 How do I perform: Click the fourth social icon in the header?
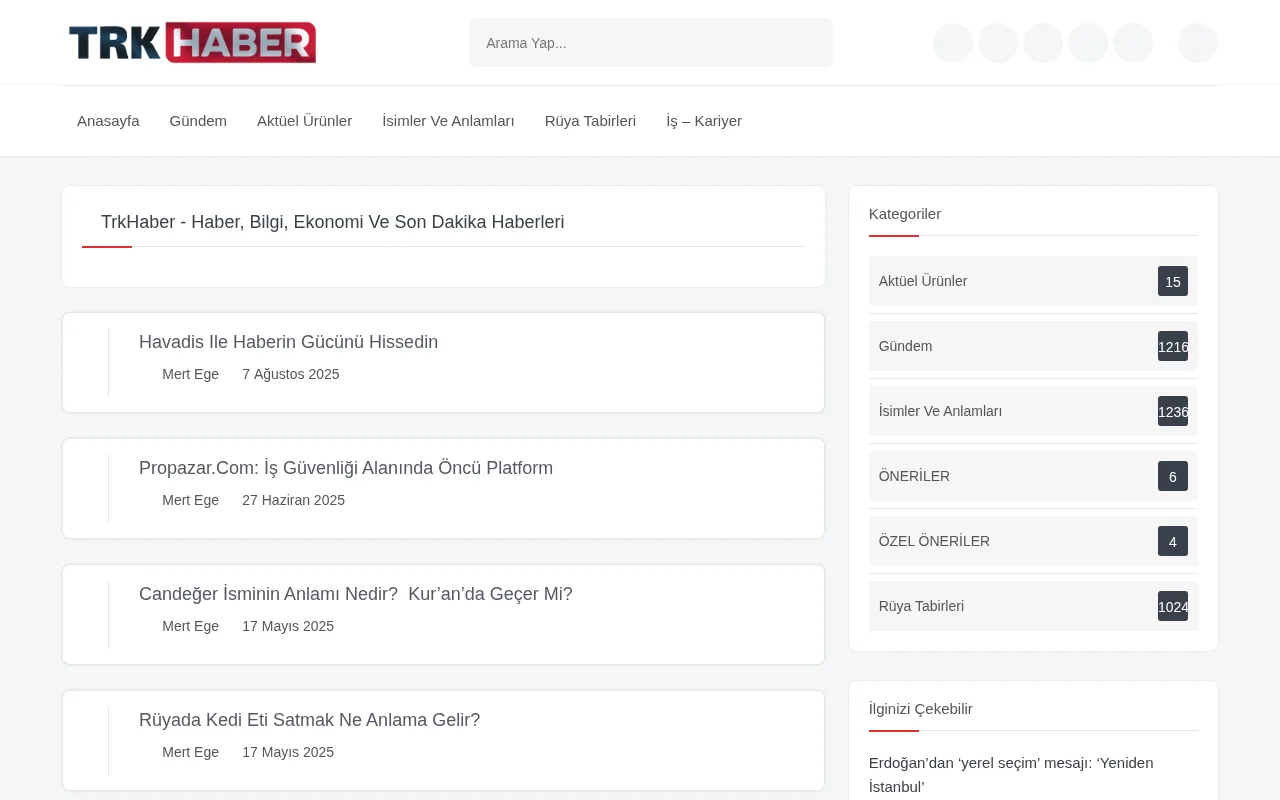click(x=1087, y=43)
